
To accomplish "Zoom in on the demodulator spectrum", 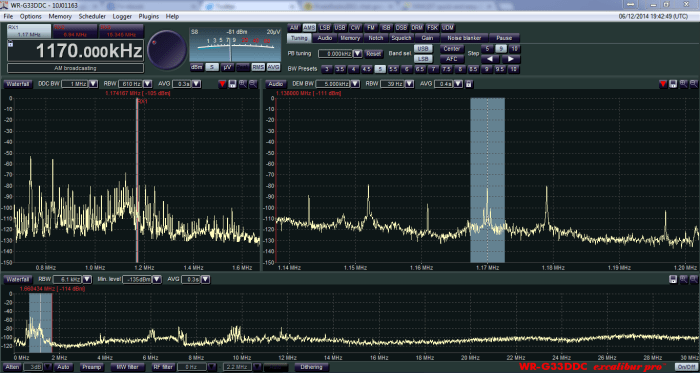I will (683, 84).
